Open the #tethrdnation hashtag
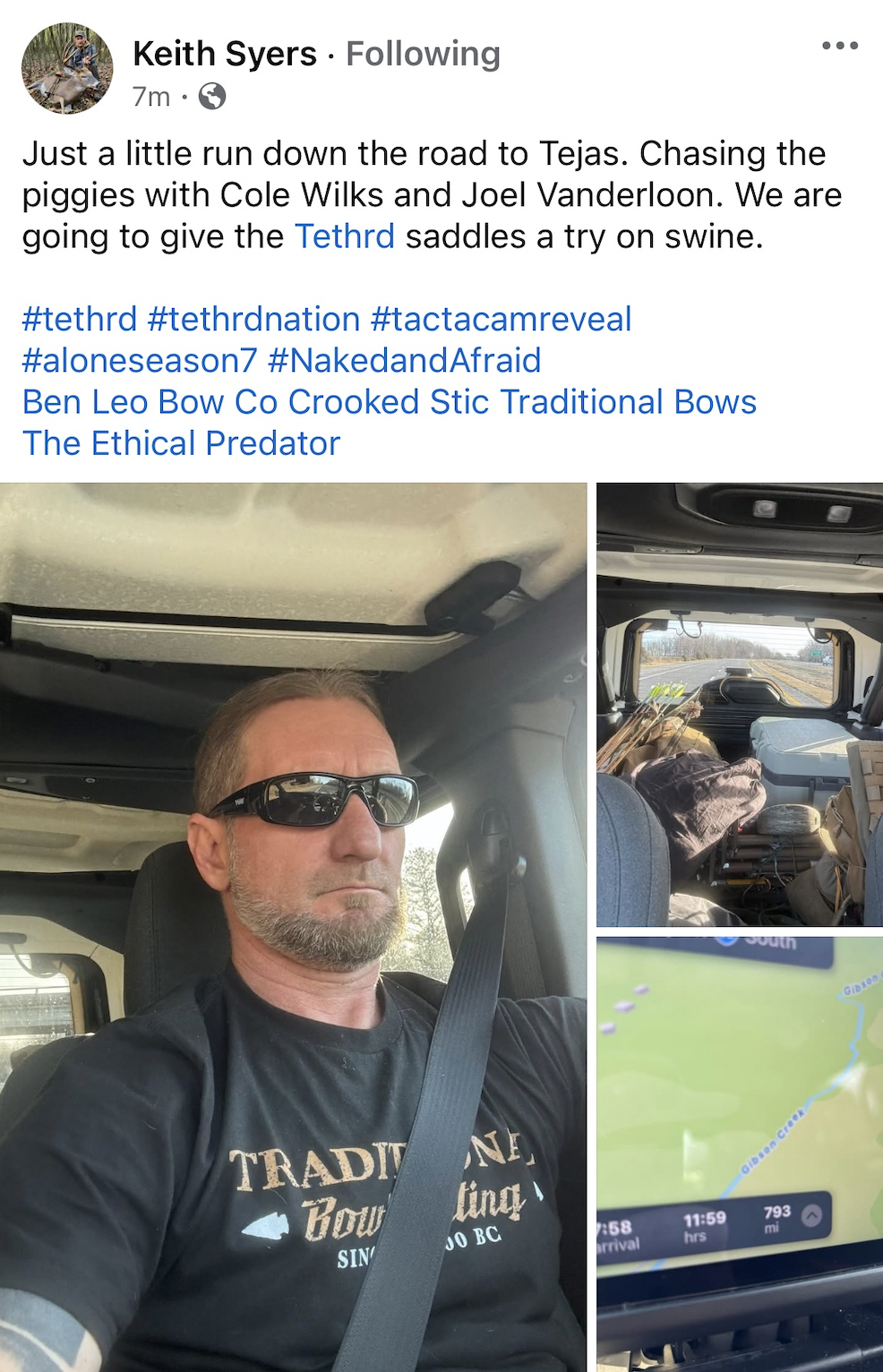Viewport: 883px width, 1372px height. coord(253,319)
